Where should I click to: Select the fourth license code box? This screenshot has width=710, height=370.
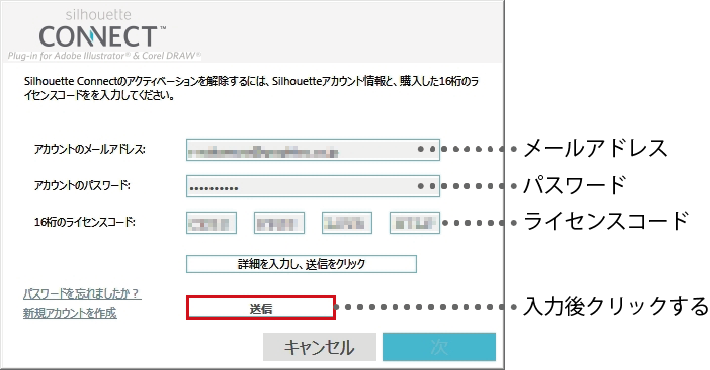click(415, 223)
